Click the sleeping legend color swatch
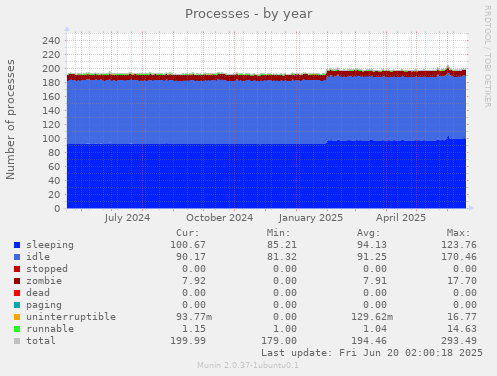Viewport: 497px width, 376px height. [17, 245]
